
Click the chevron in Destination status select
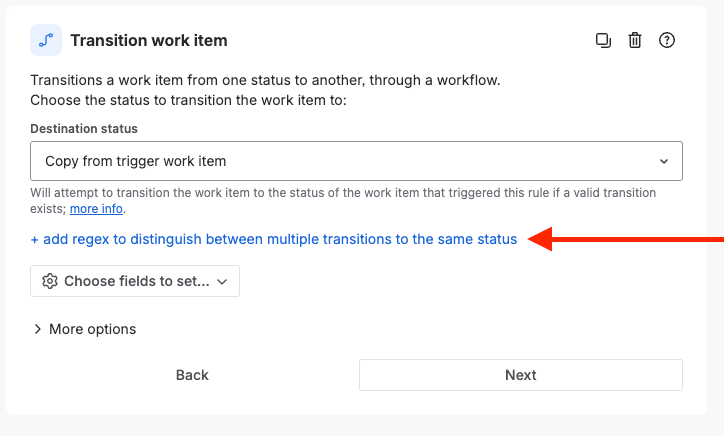coord(664,161)
